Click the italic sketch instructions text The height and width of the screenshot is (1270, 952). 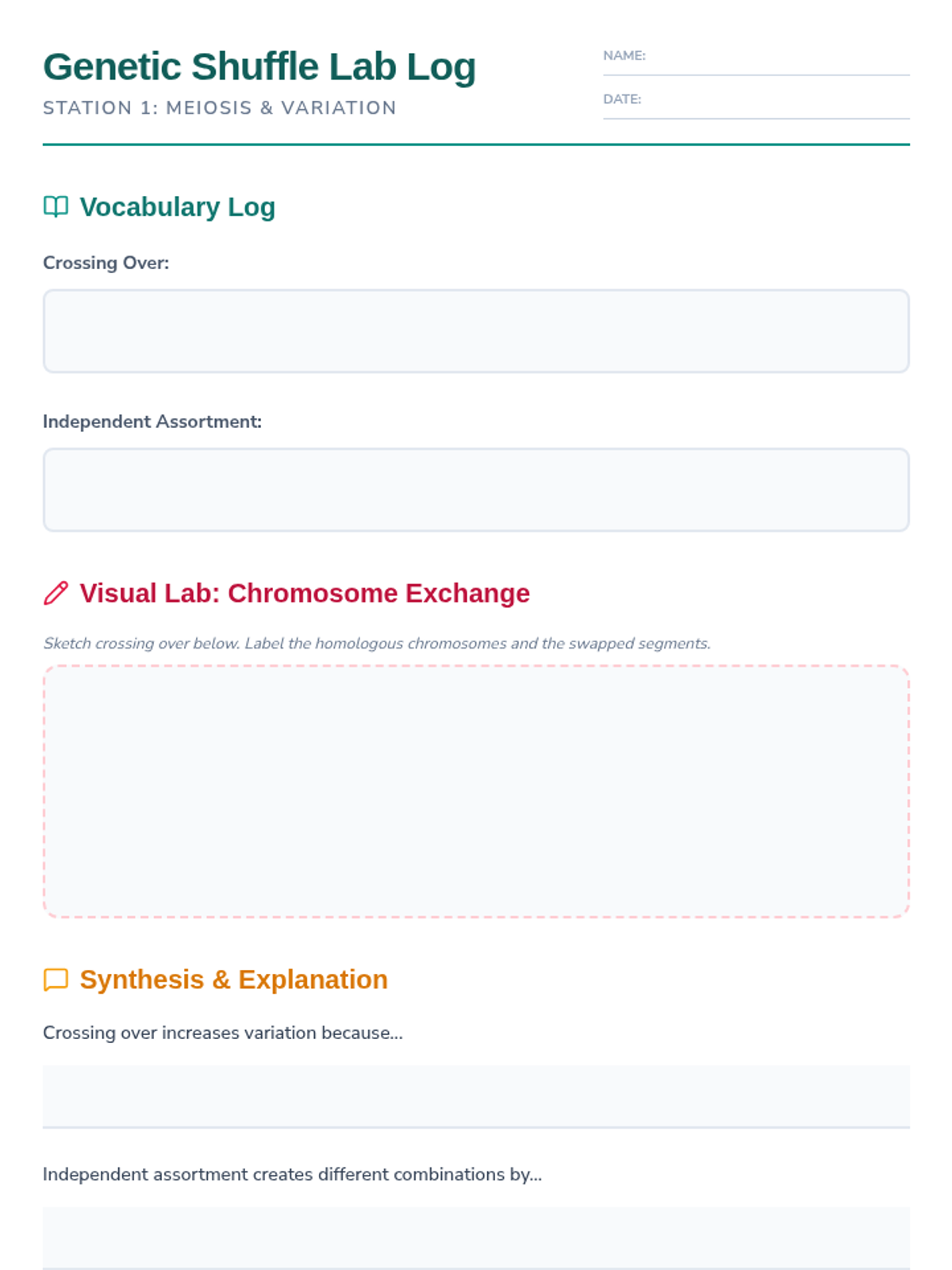377,643
